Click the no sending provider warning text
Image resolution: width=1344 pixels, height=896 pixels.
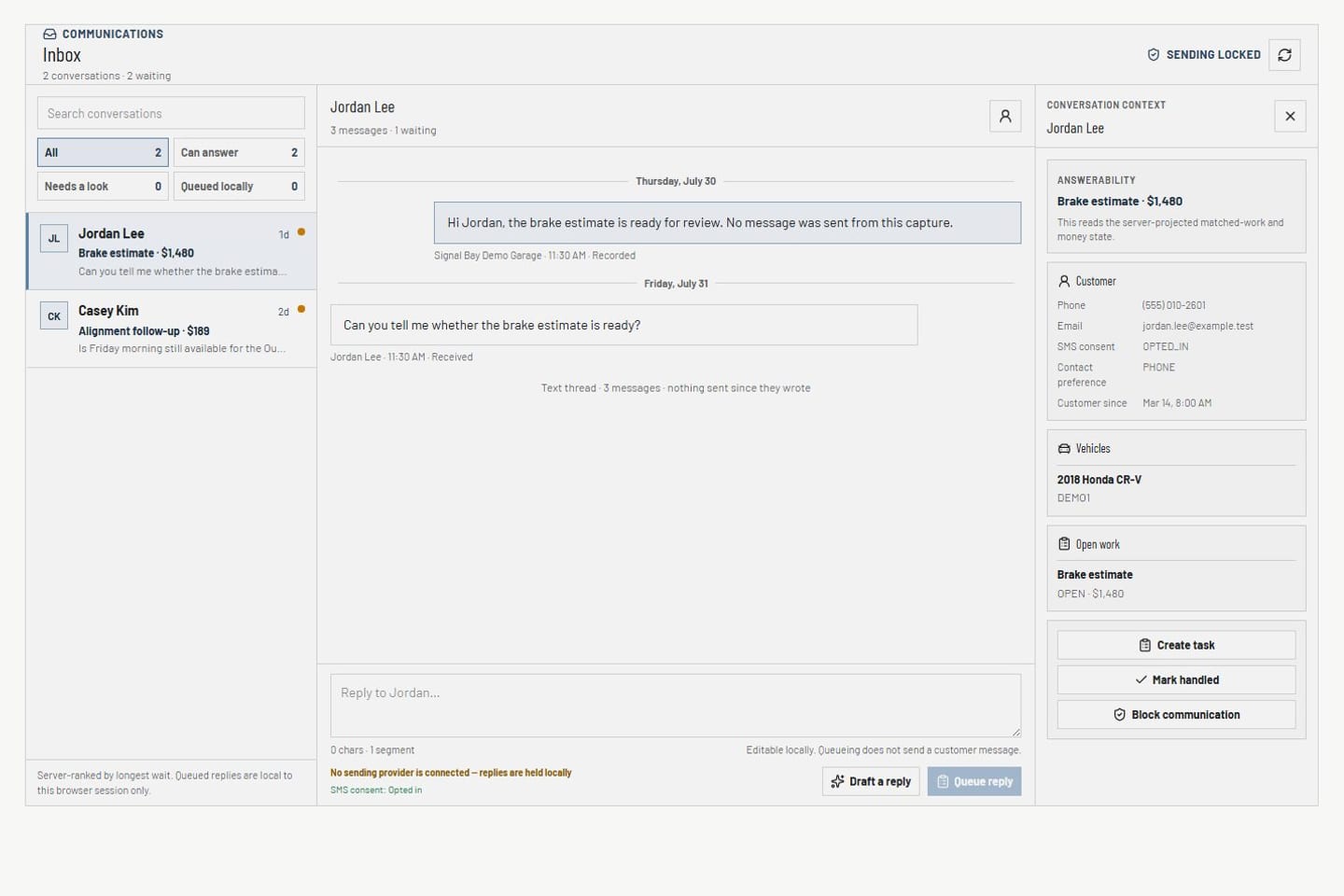(451, 773)
